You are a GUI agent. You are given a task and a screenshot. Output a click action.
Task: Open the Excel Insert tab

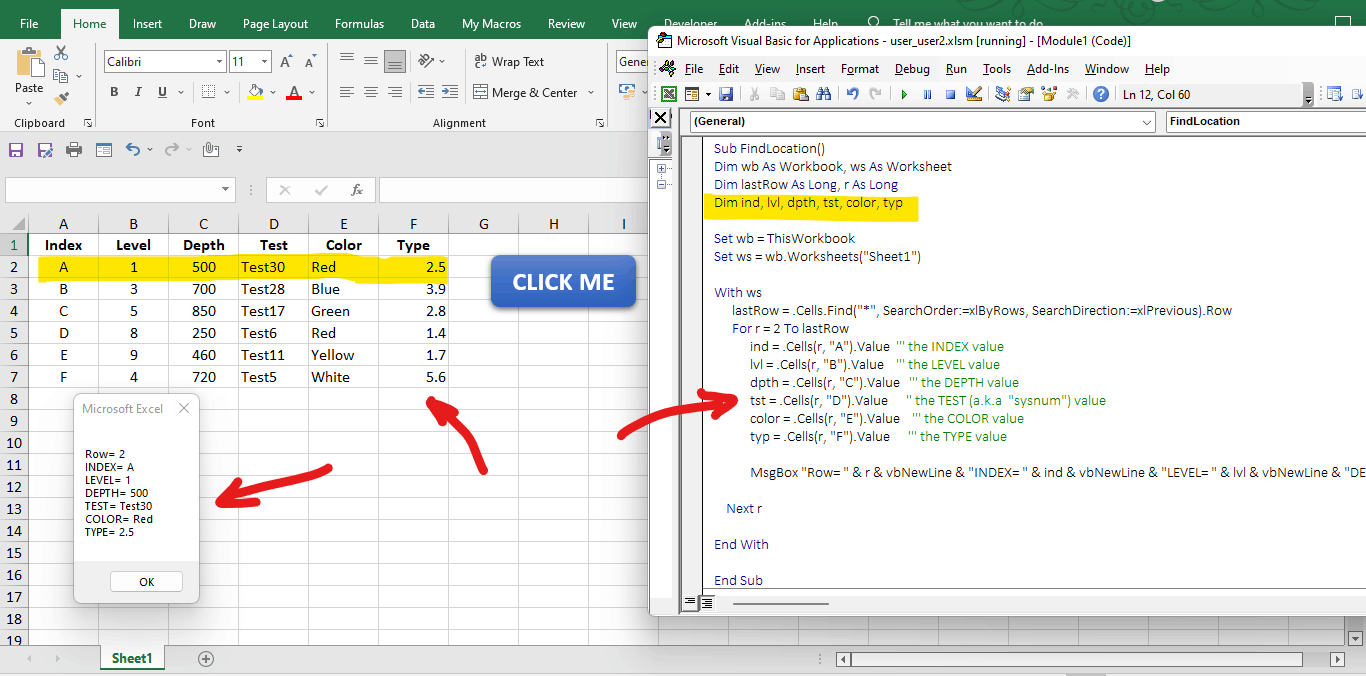147,24
